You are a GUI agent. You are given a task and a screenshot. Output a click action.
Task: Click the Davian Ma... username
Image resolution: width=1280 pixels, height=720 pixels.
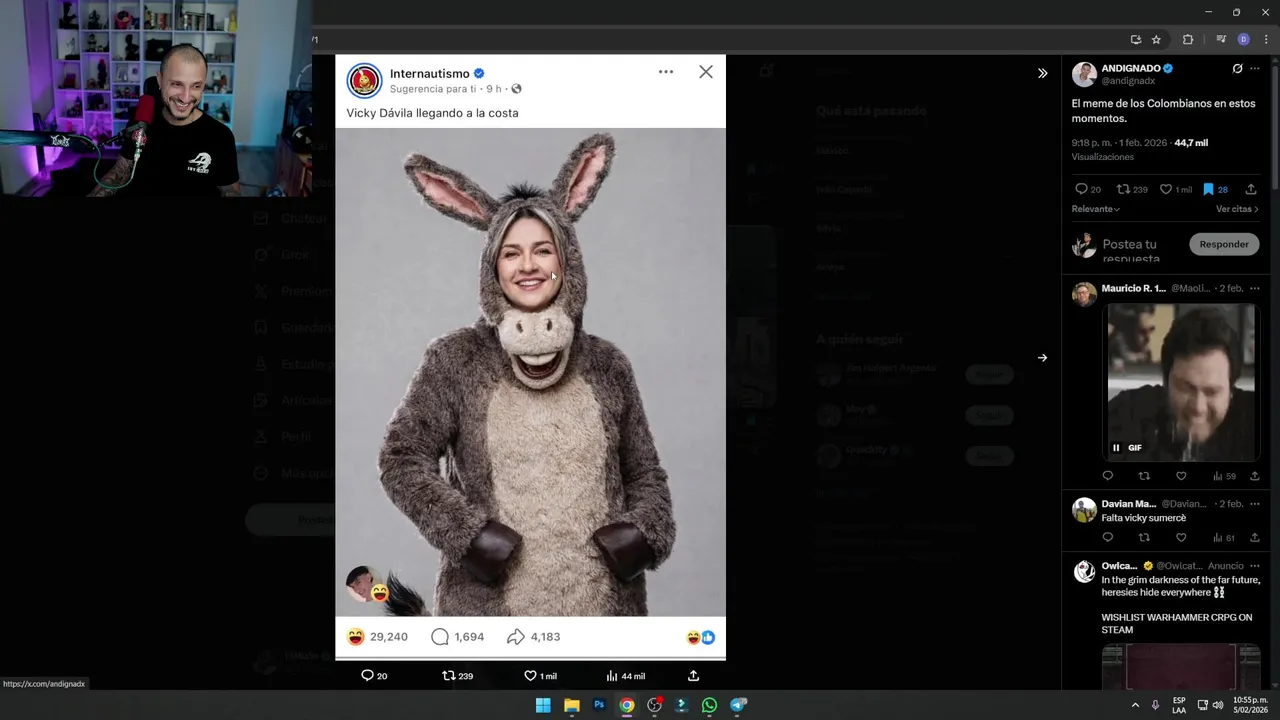pyautogui.click(x=1129, y=504)
